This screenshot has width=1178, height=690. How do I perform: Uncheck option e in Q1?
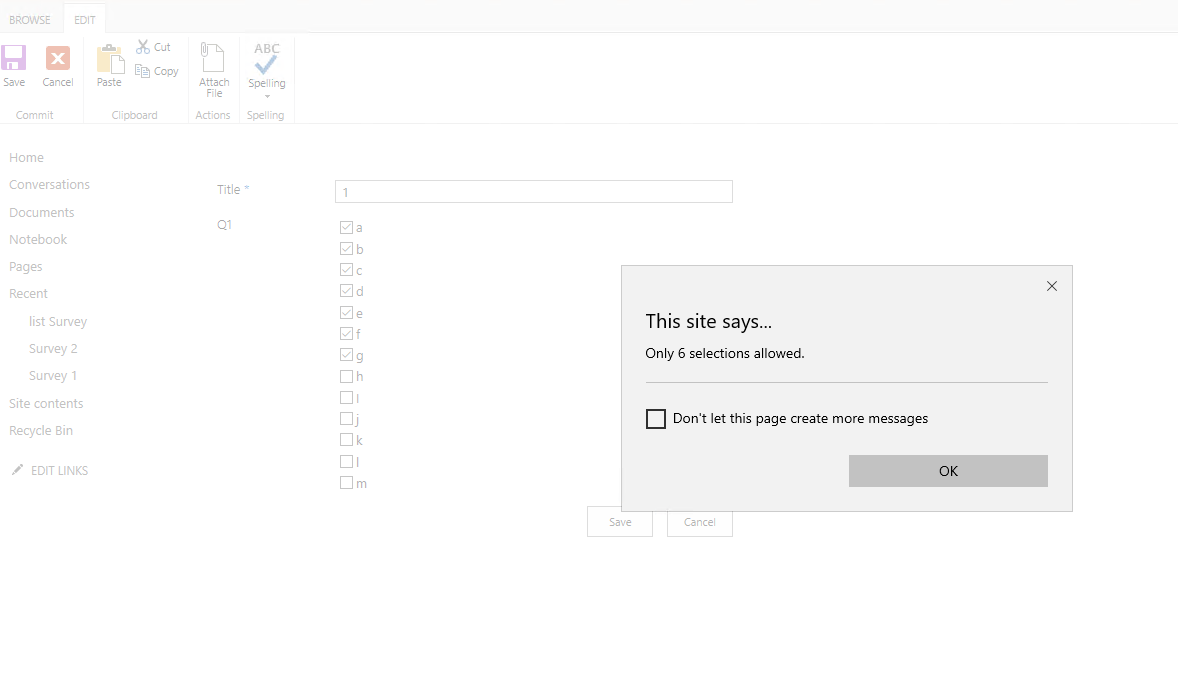[346, 312]
